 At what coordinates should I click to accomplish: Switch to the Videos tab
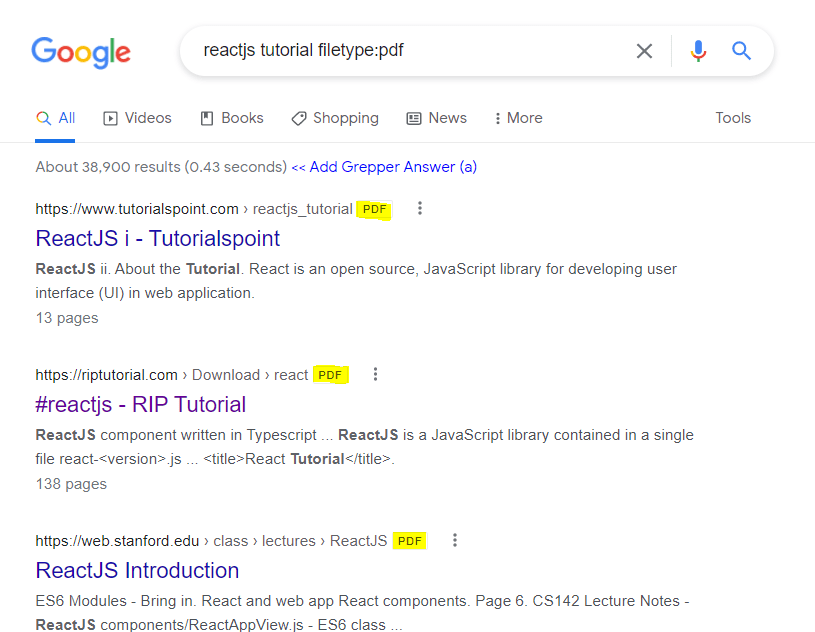[137, 118]
